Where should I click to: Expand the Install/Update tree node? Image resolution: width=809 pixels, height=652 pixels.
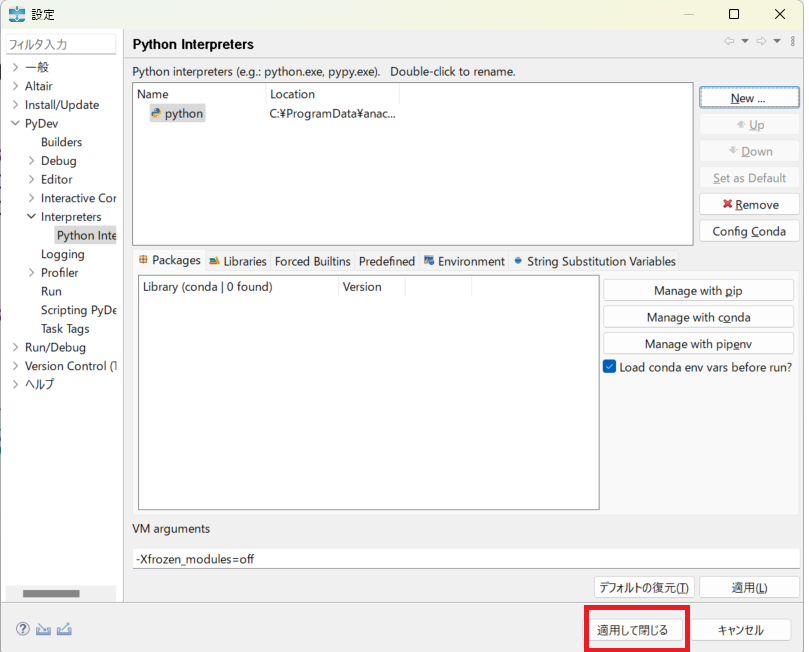[15, 105]
